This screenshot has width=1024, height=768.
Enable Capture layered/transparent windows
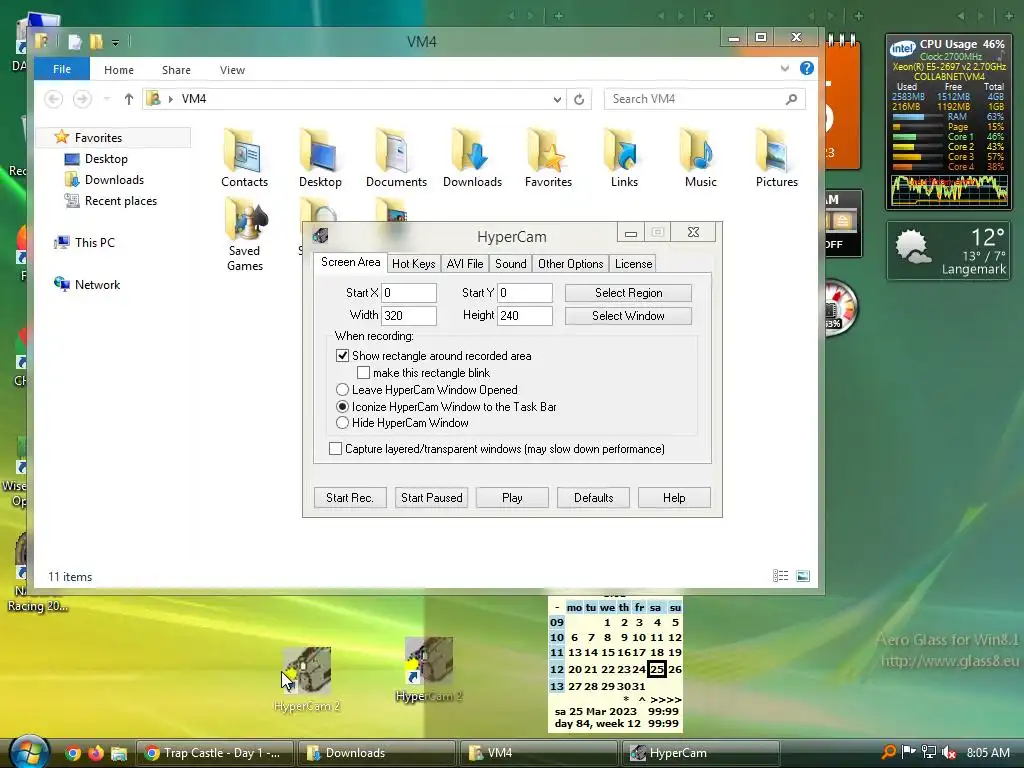tap(335, 449)
